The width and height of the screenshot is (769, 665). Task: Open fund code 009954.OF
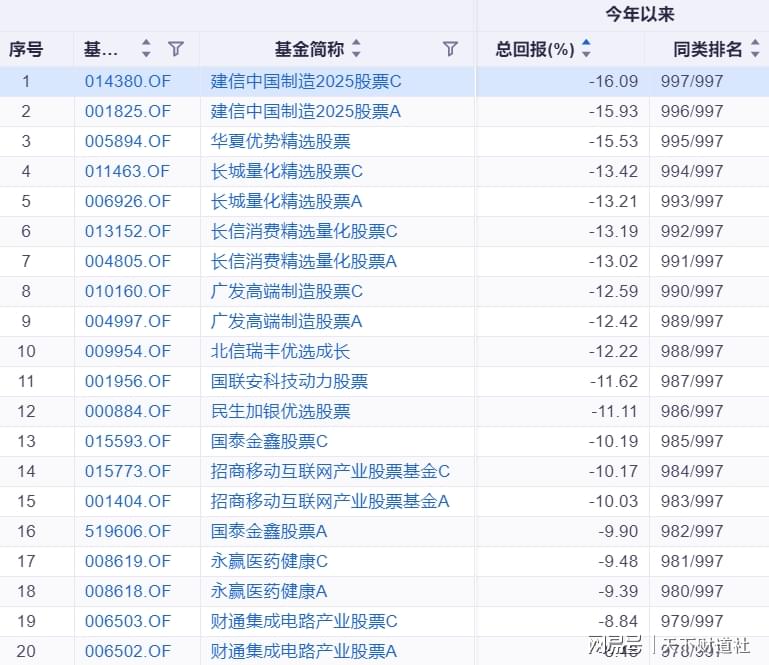(x=128, y=351)
